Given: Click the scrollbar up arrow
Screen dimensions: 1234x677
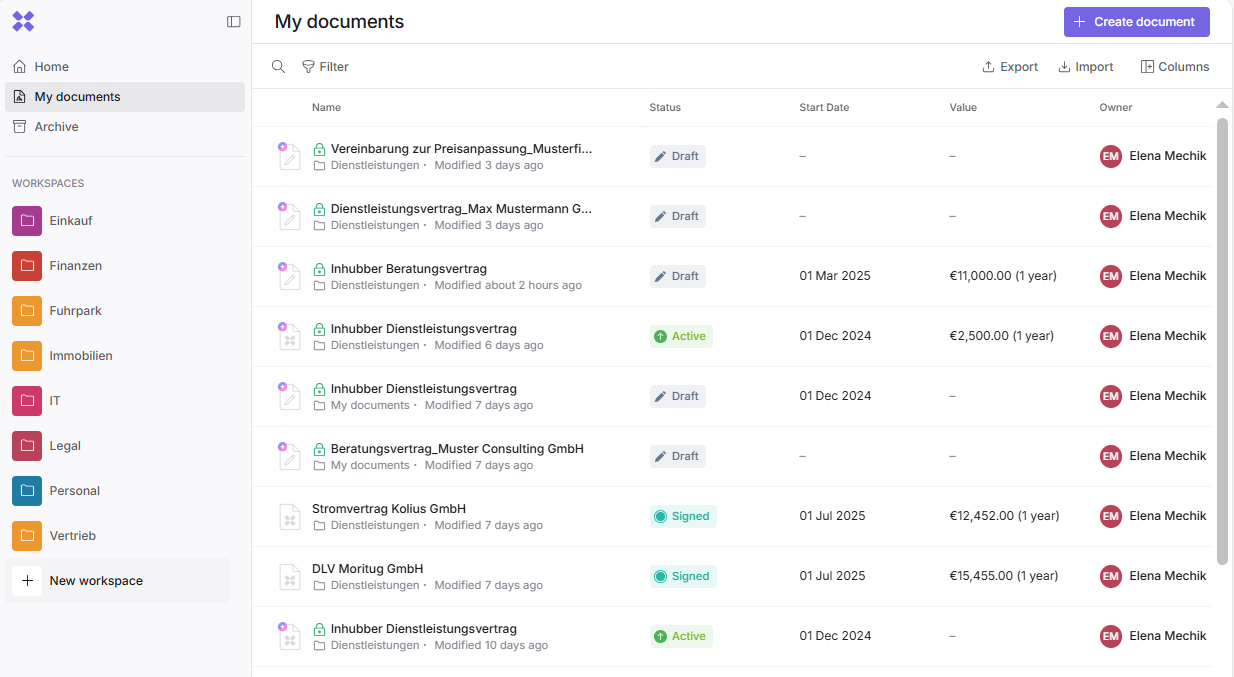Looking at the screenshot, I should pyautogui.click(x=1222, y=105).
